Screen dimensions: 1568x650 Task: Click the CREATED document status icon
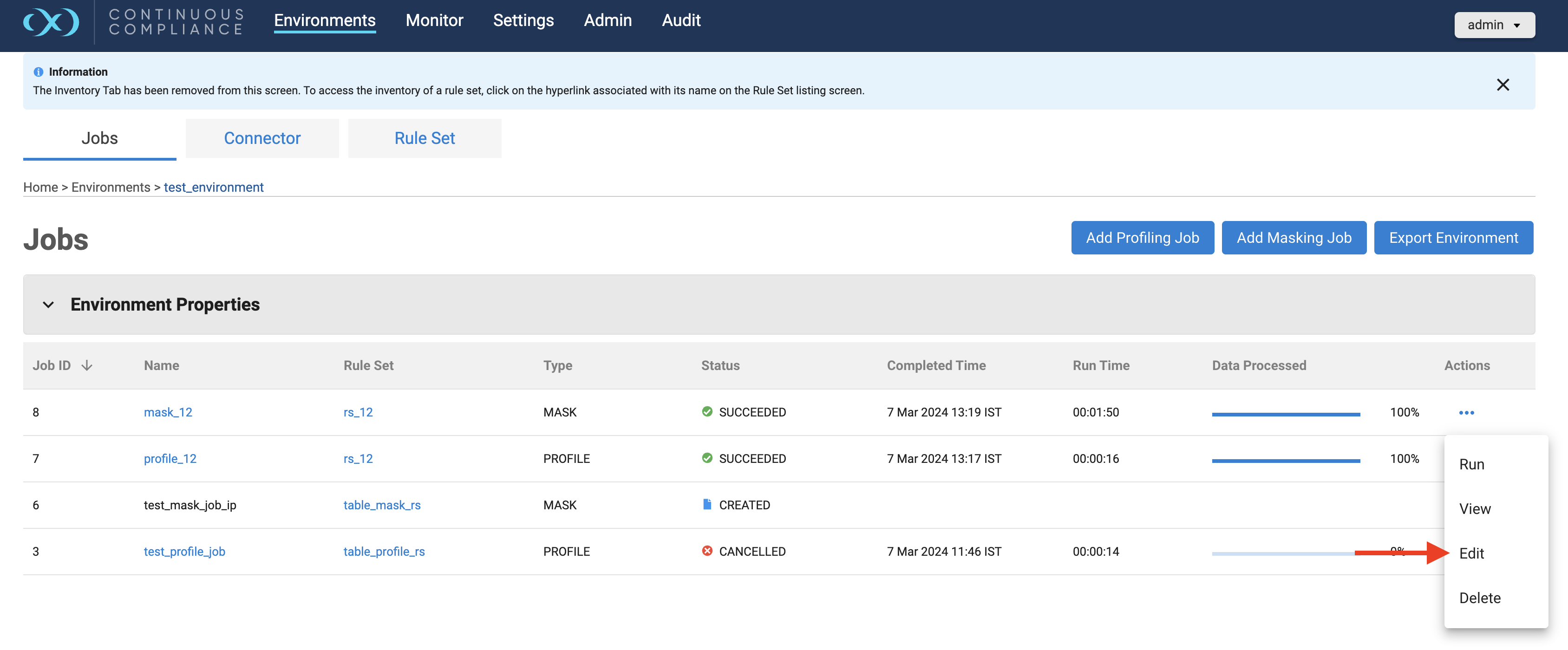point(707,505)
